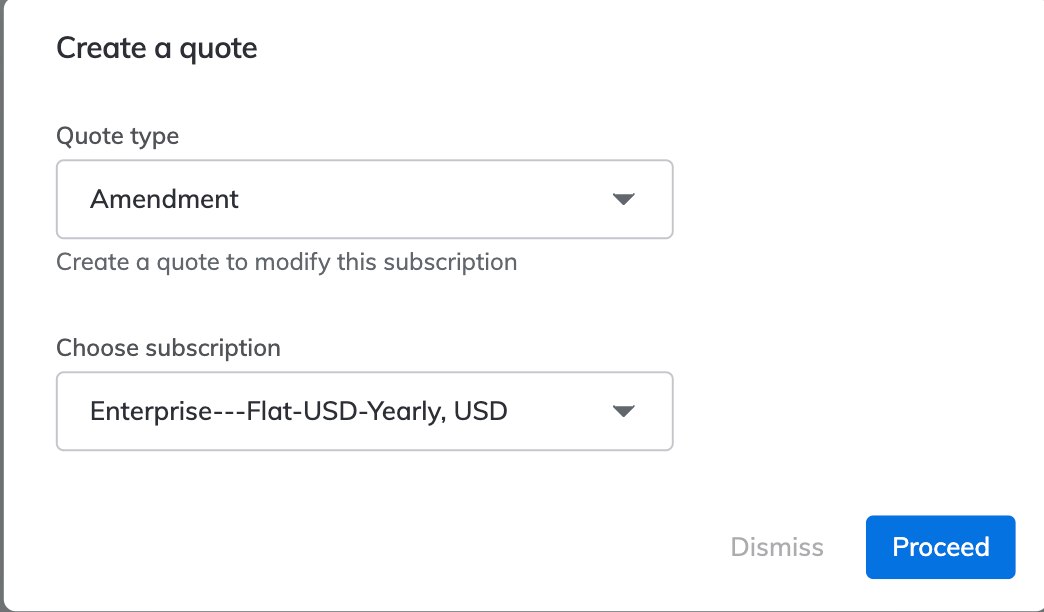Viewport: 1044px width, 612px height.
Task: Click the 'Create a quote to modify this subscription' hint
Action: [286, 262]
